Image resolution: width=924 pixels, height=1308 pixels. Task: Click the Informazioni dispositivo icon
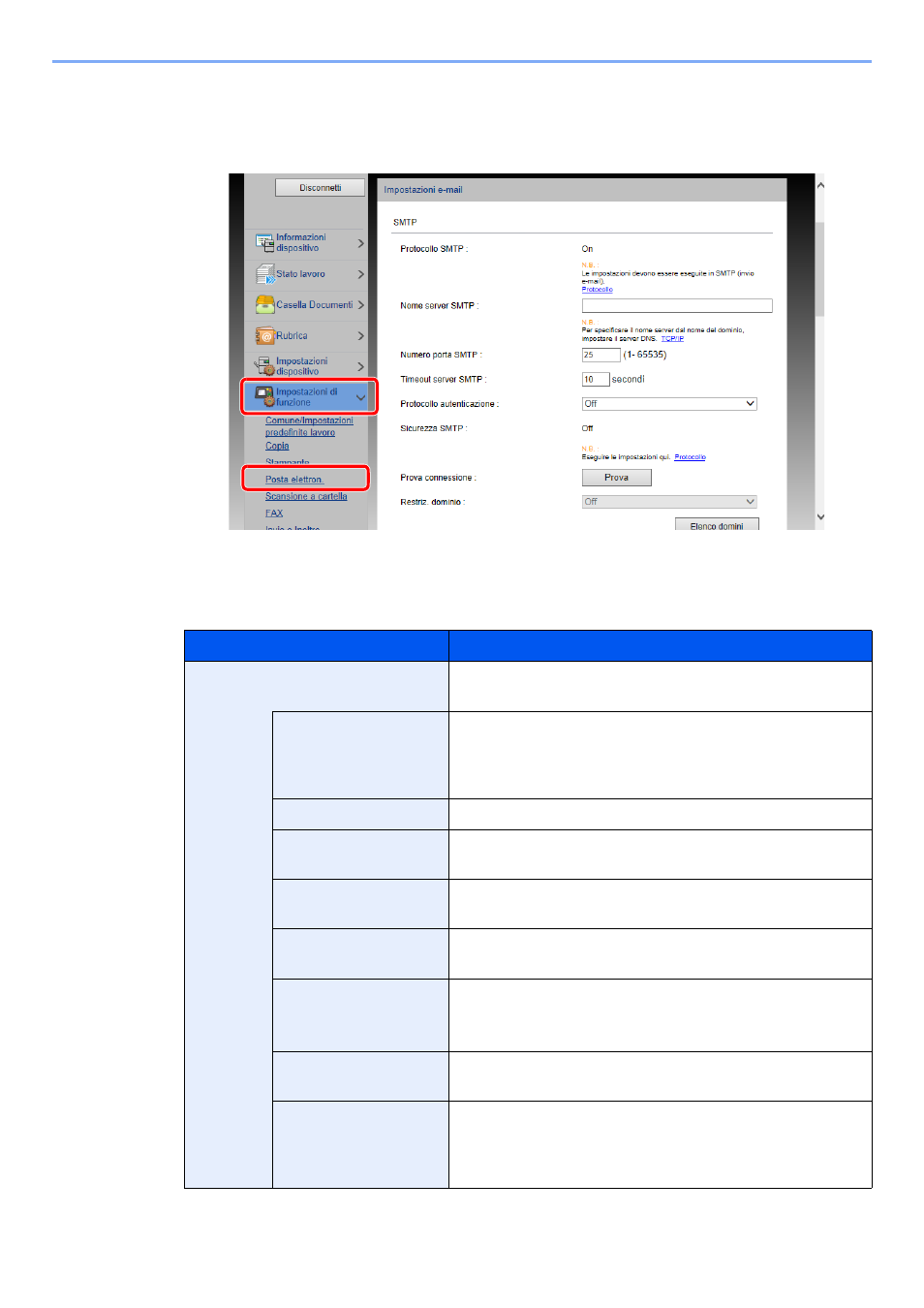click(264, 242)
